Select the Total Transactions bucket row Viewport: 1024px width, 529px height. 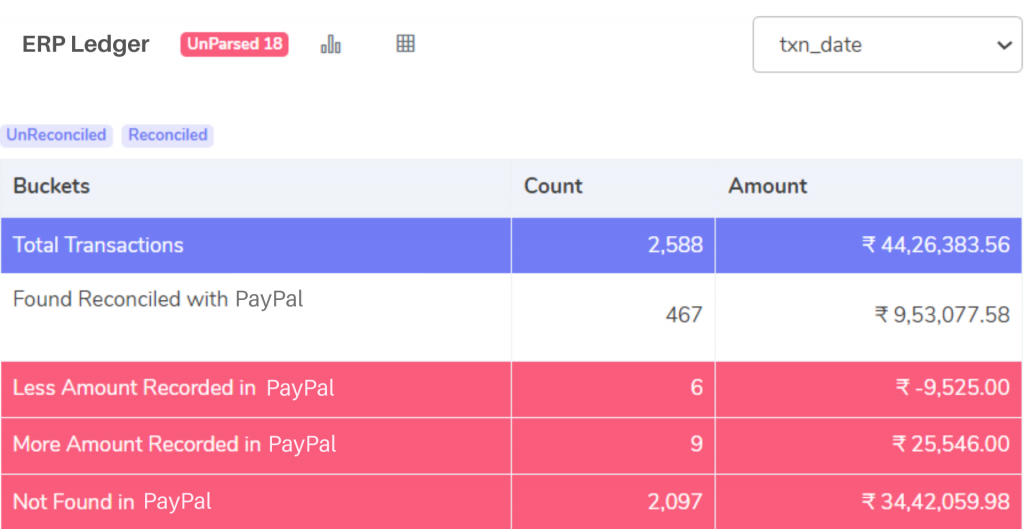pos(511,245)
